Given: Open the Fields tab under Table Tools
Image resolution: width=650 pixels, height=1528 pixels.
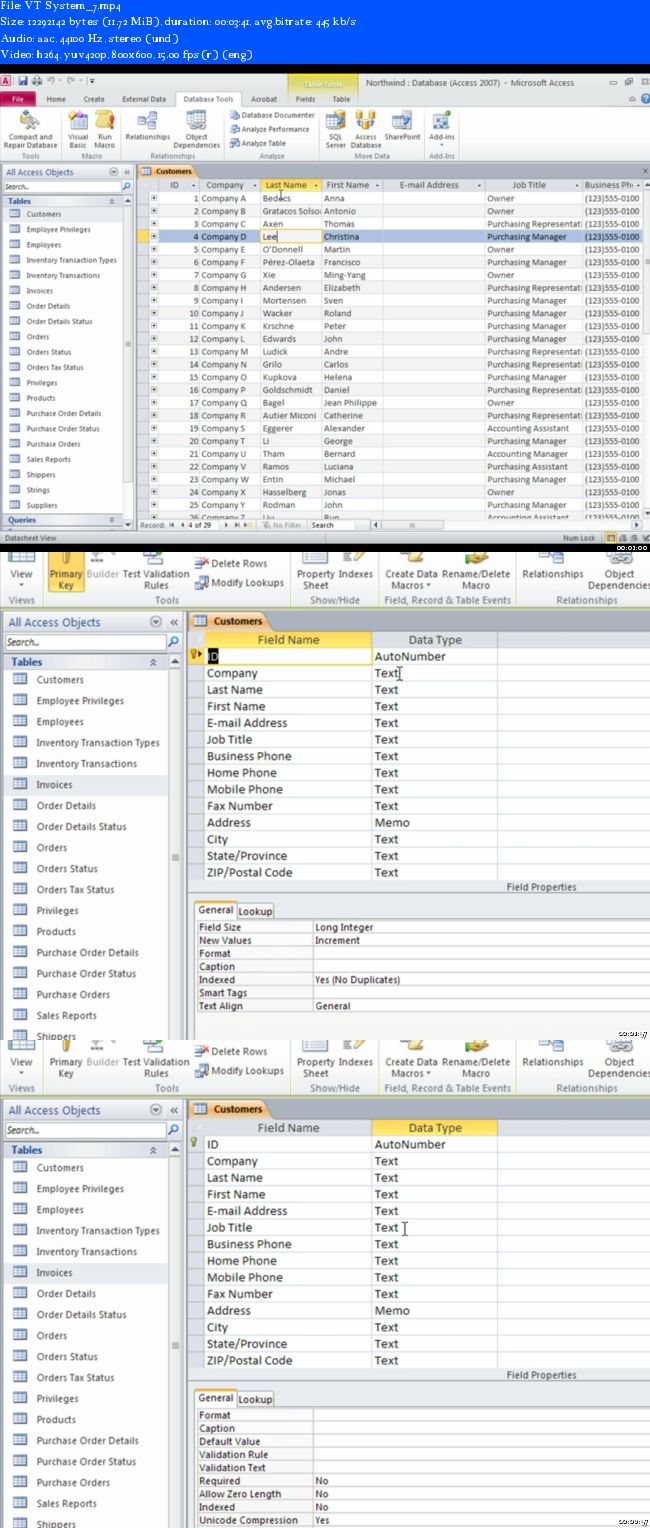Looking at the screenshot, I should [x=306, y=99].
